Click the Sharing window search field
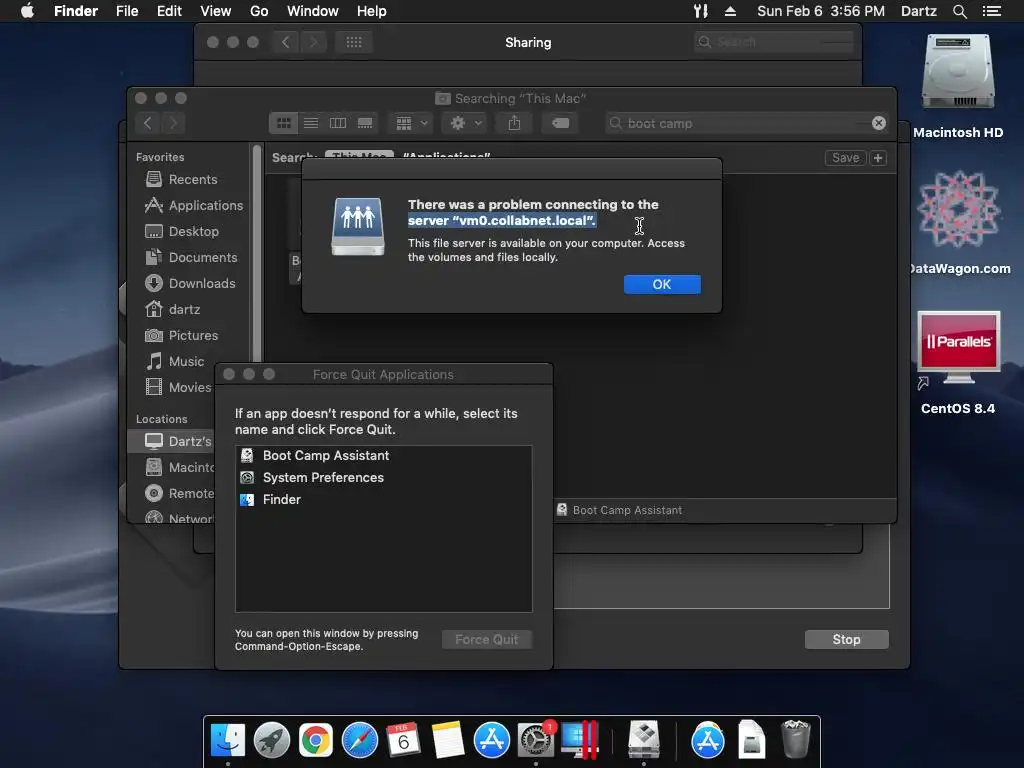Viewport: 1024px width, 768px height. pos(774,42)
